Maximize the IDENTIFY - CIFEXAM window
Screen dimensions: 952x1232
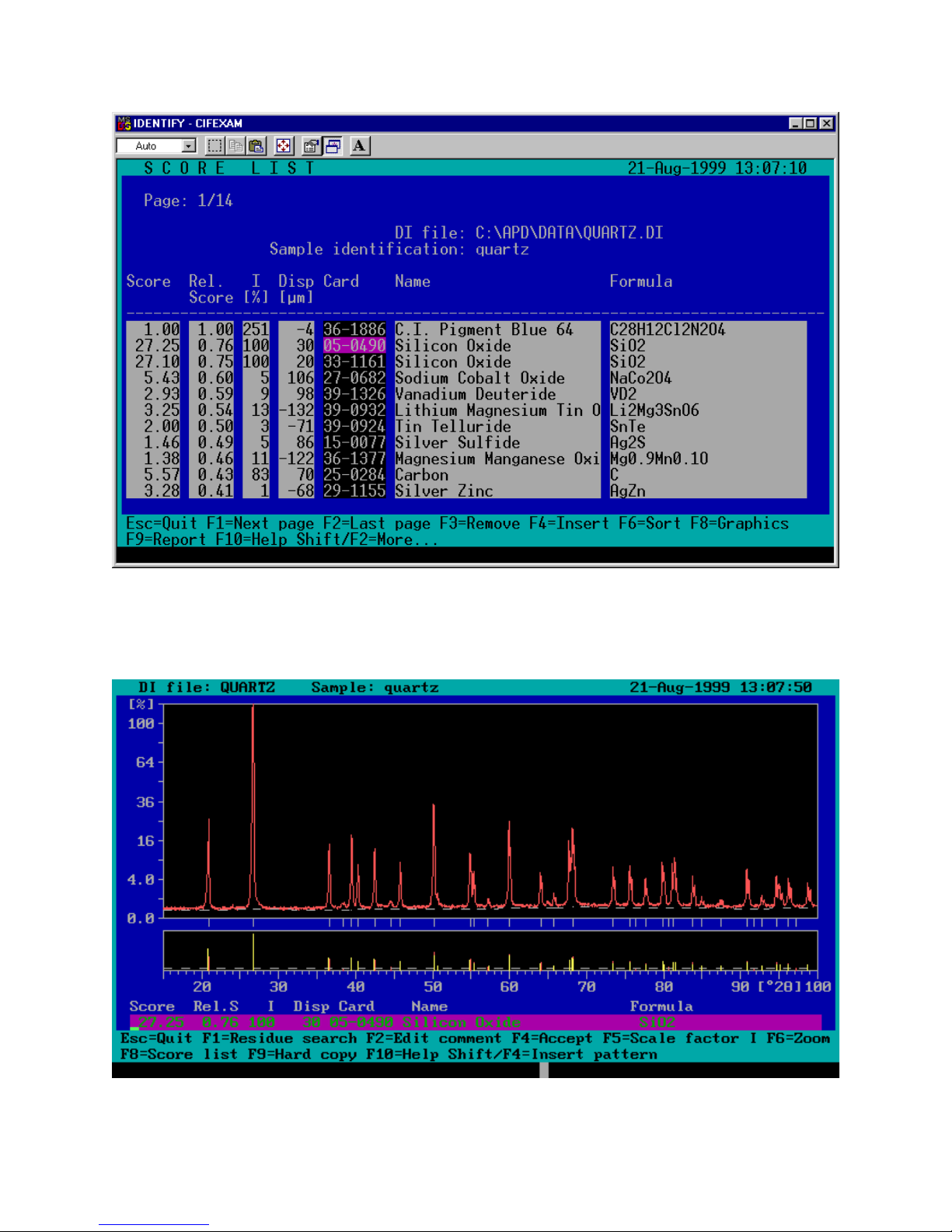point(811,123)
